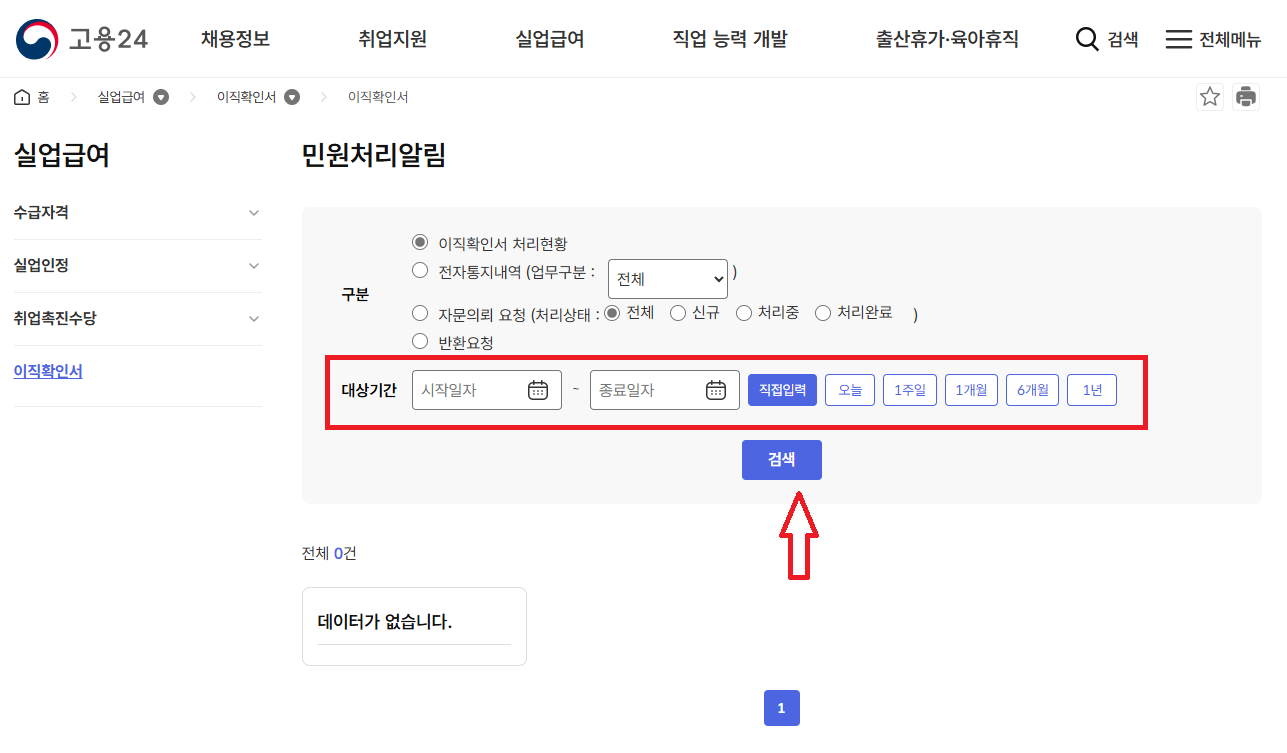Open the calendar for 종료일자
1287x753 pixels.
coord(716,389)
